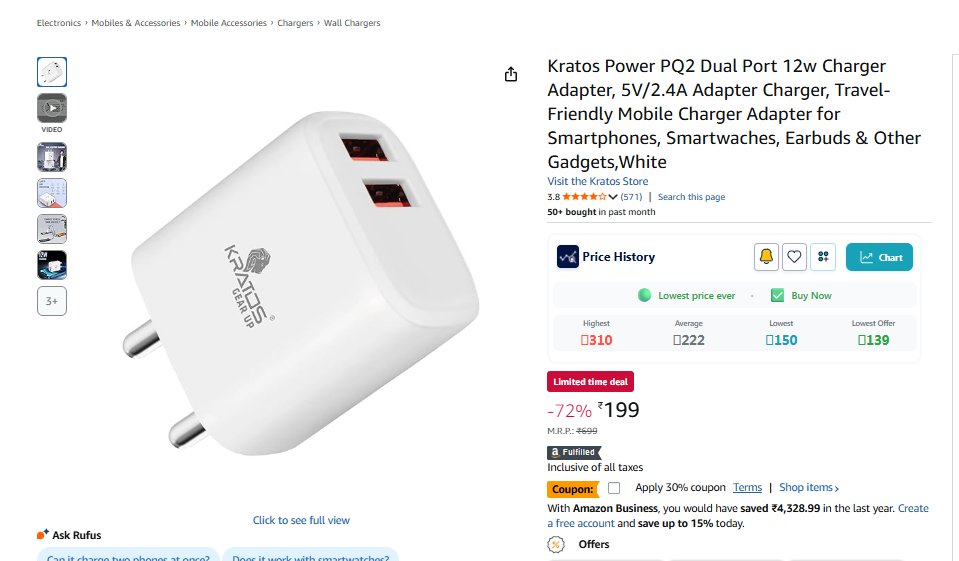Select the first white charger thumbnail
The height and width of the screenshot is (561, 959).
(x=52, y=72)
